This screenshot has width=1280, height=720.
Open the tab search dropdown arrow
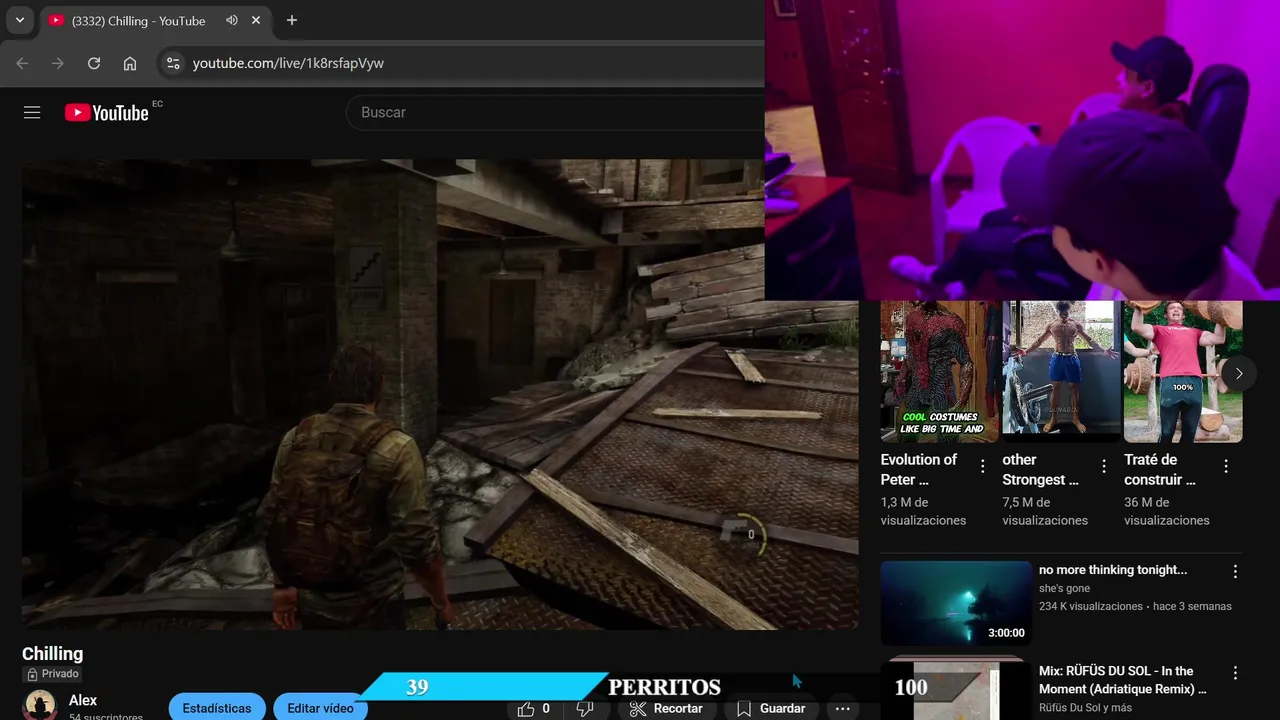[x=19, y=20]
